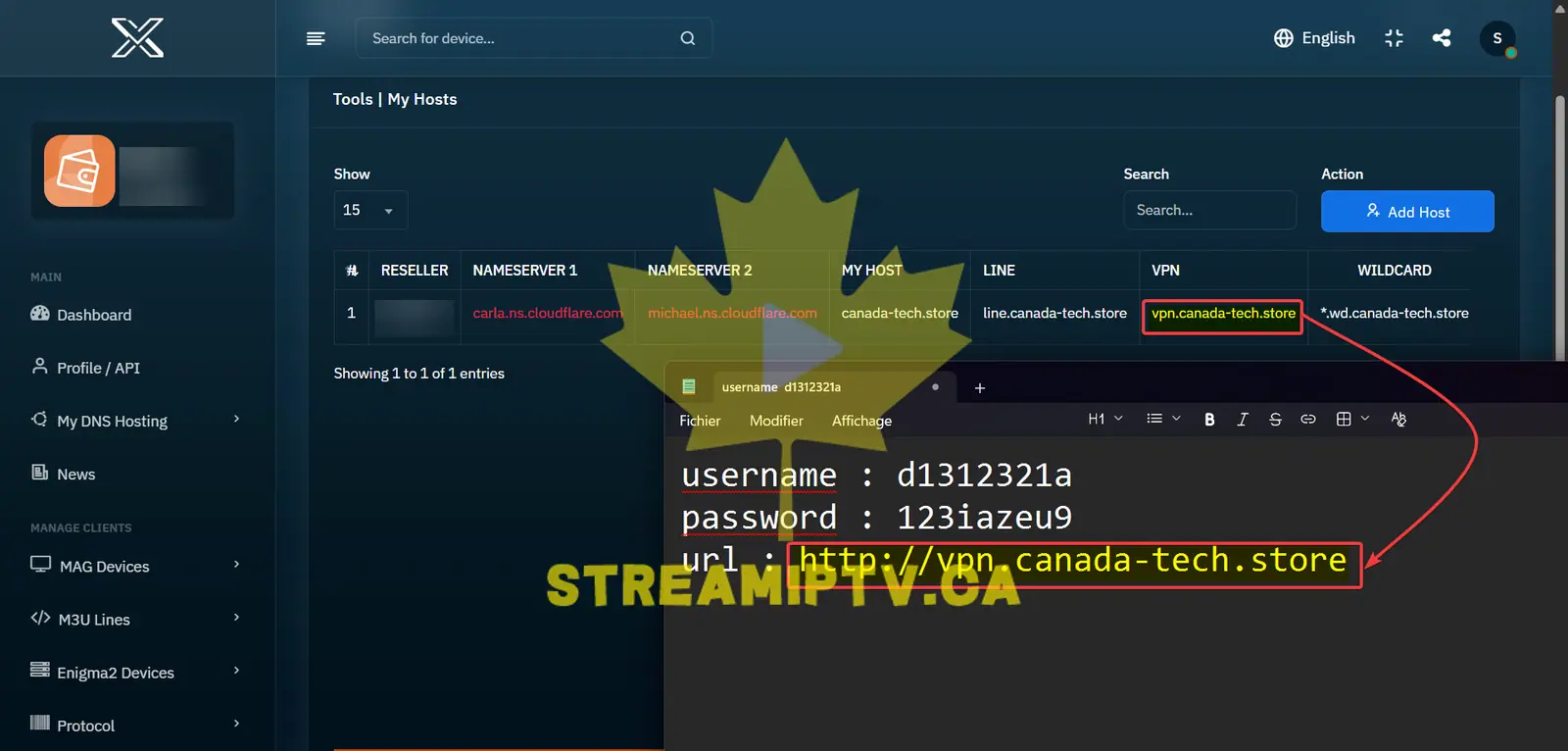
Task: Toggle fullscreen with the collapse arrows icon
Action: click(x=1394, y=38)
